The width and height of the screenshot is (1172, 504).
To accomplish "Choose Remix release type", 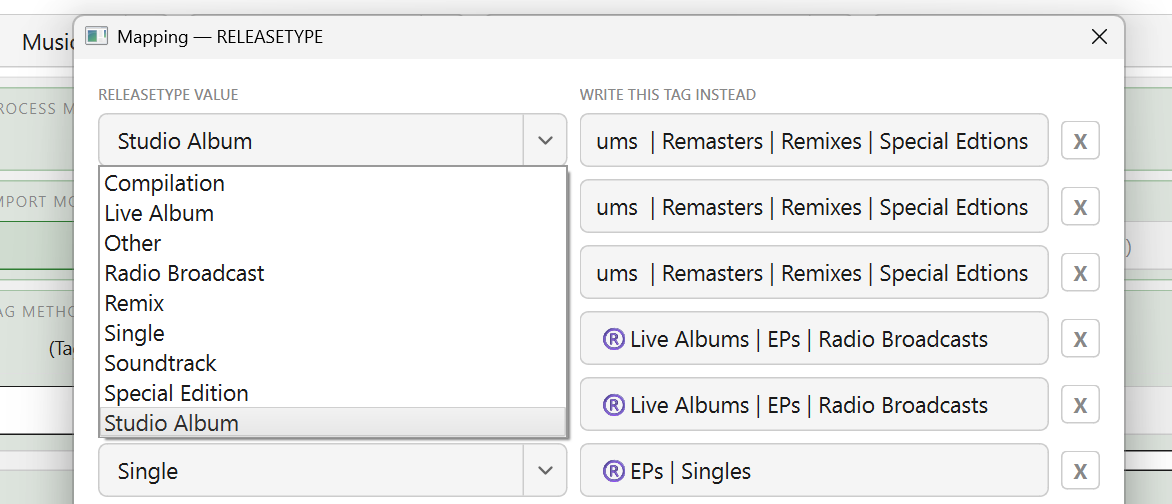I will click(x=134, y=304).
